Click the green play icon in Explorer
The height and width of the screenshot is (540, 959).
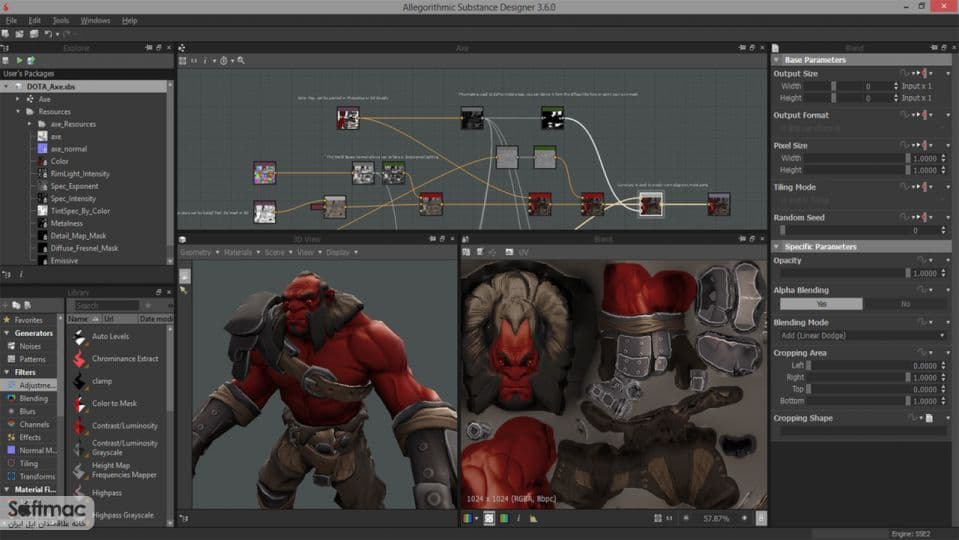point(19,61)
